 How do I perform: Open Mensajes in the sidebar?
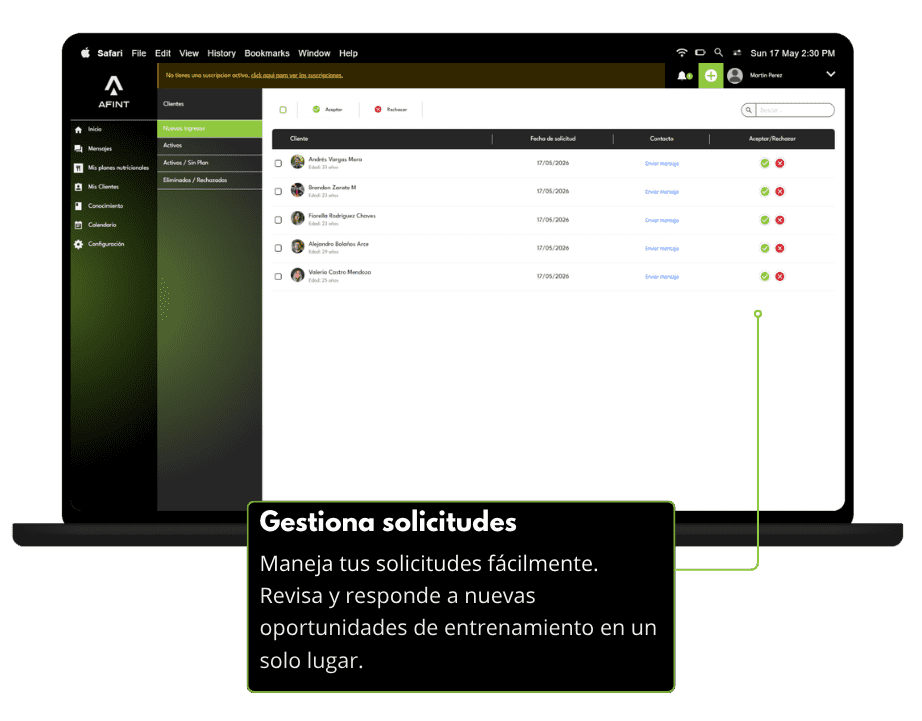pos(93,149)
